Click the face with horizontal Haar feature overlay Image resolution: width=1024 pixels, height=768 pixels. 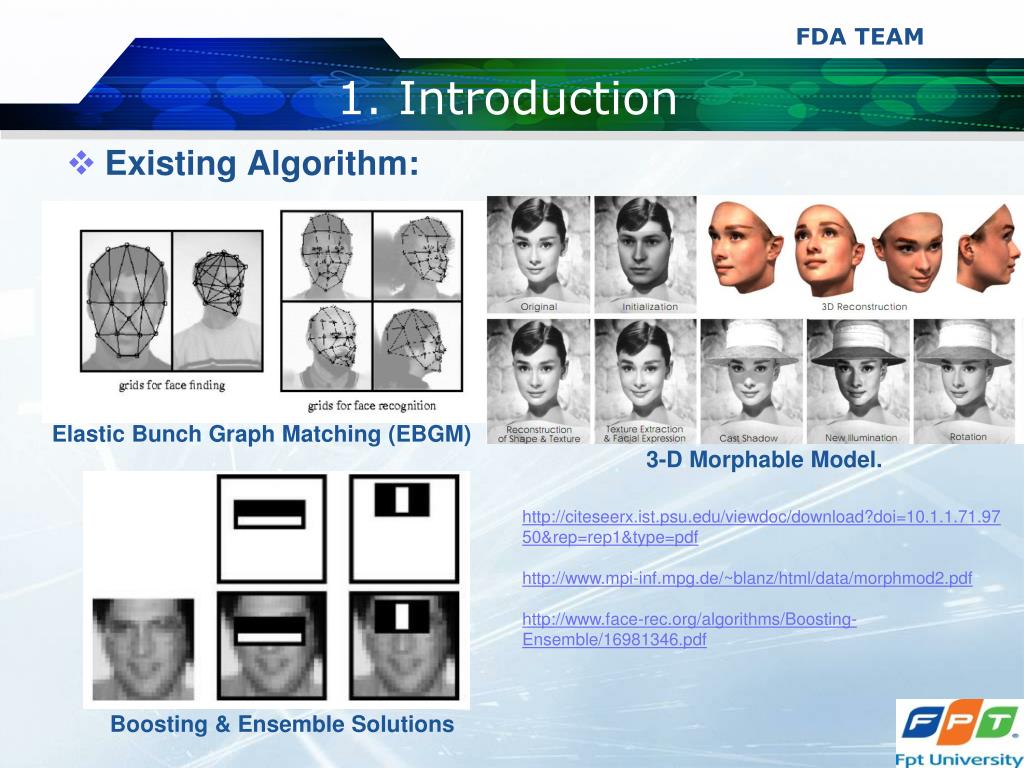(x=272, y=645)
